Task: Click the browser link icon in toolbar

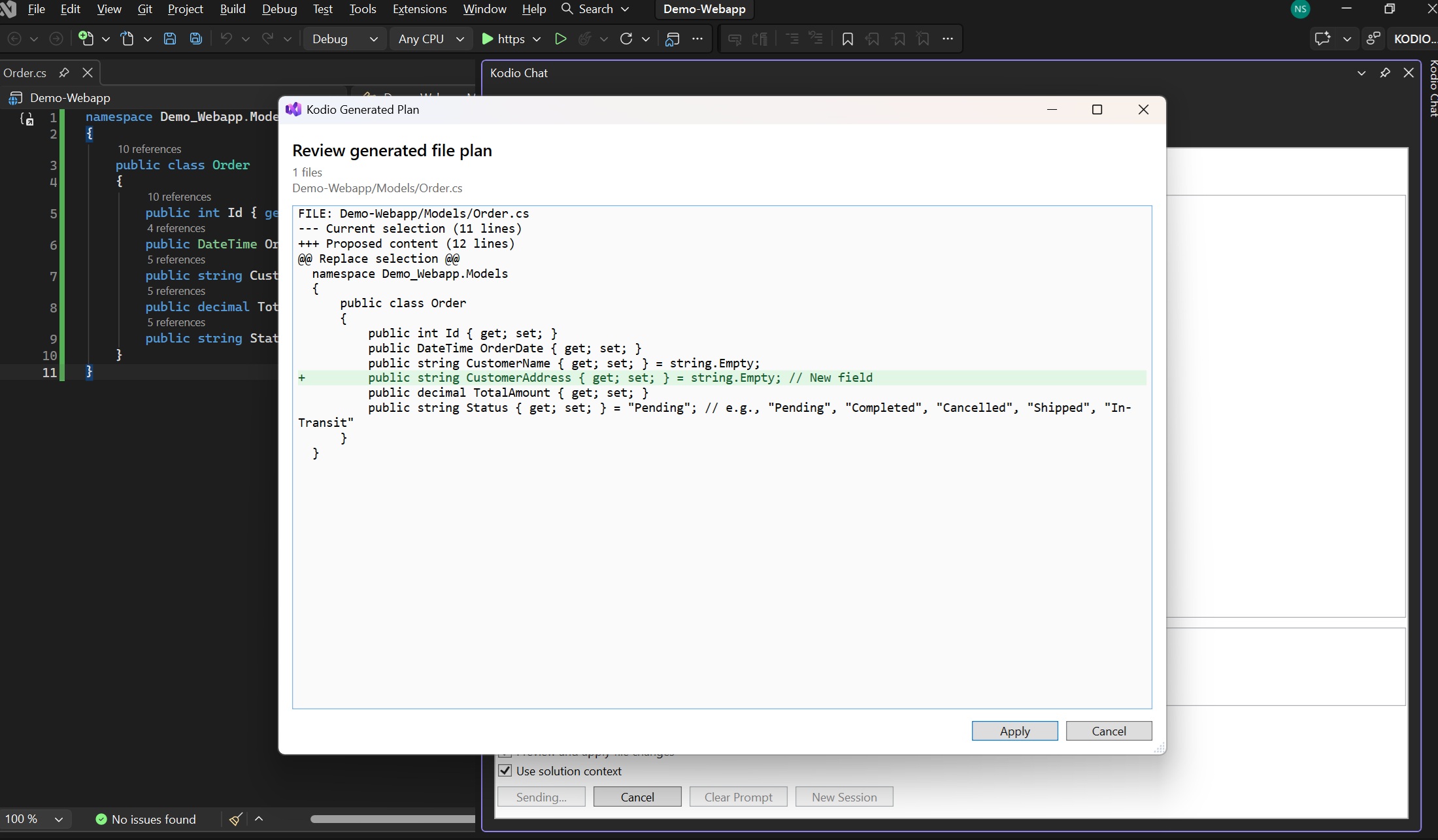Action: [673, 39]
